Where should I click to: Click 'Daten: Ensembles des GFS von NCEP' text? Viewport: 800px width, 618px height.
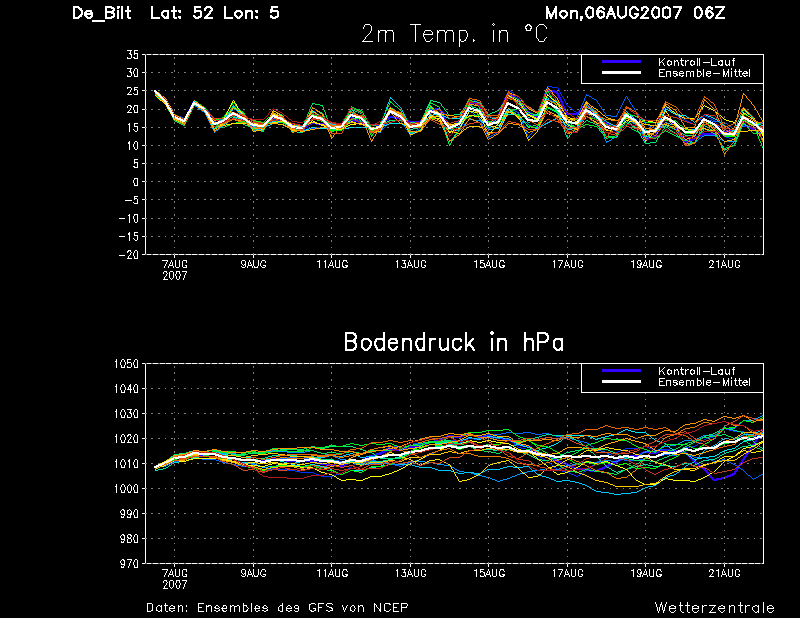click(277, 608)
